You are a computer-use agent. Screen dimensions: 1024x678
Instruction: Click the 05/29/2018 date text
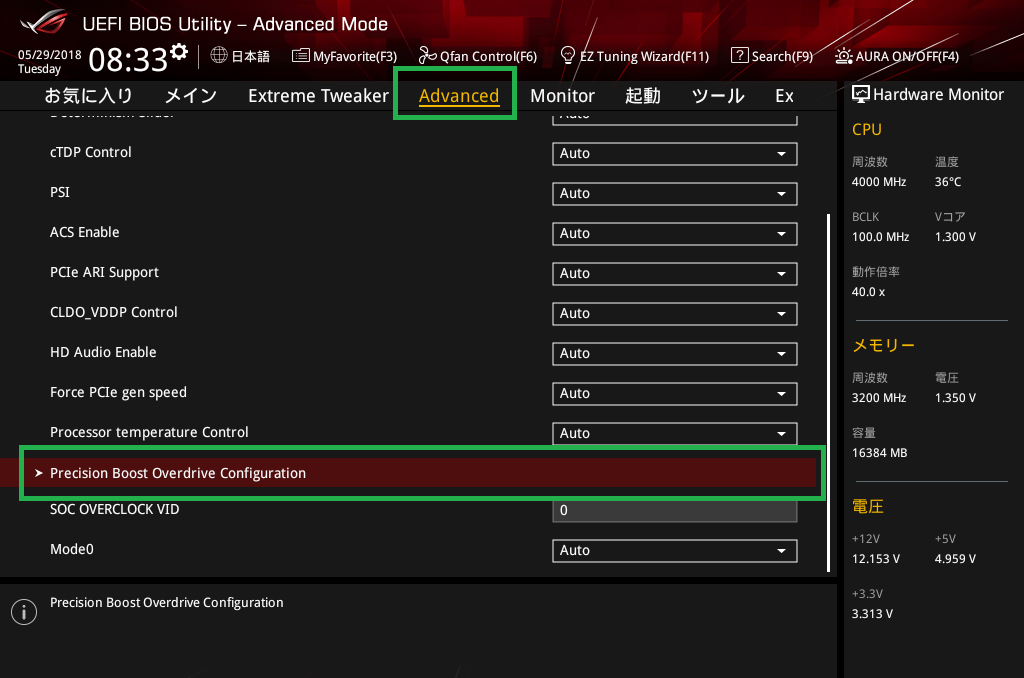[50, 55]
